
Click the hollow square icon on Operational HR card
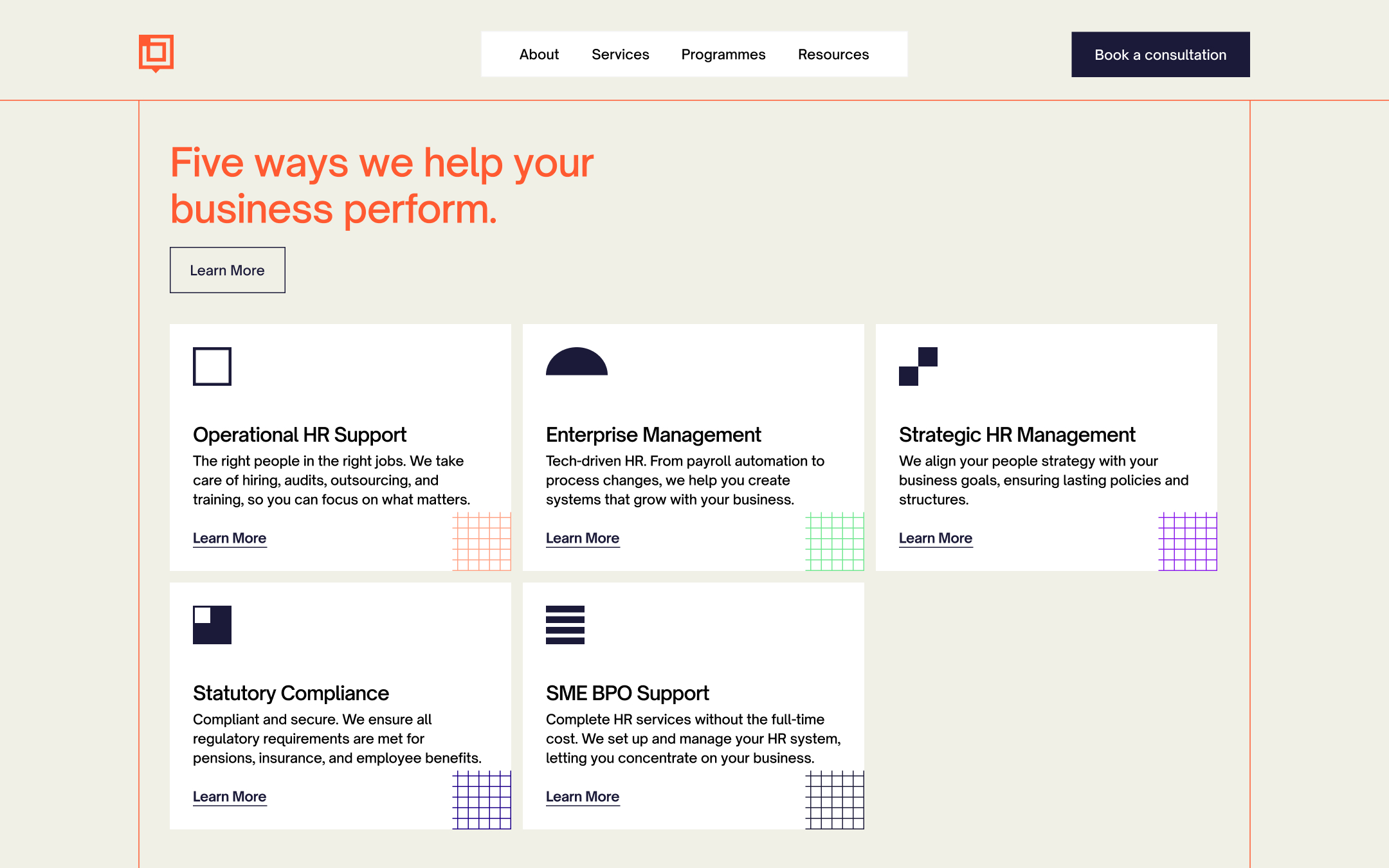[x=212, y=366]
